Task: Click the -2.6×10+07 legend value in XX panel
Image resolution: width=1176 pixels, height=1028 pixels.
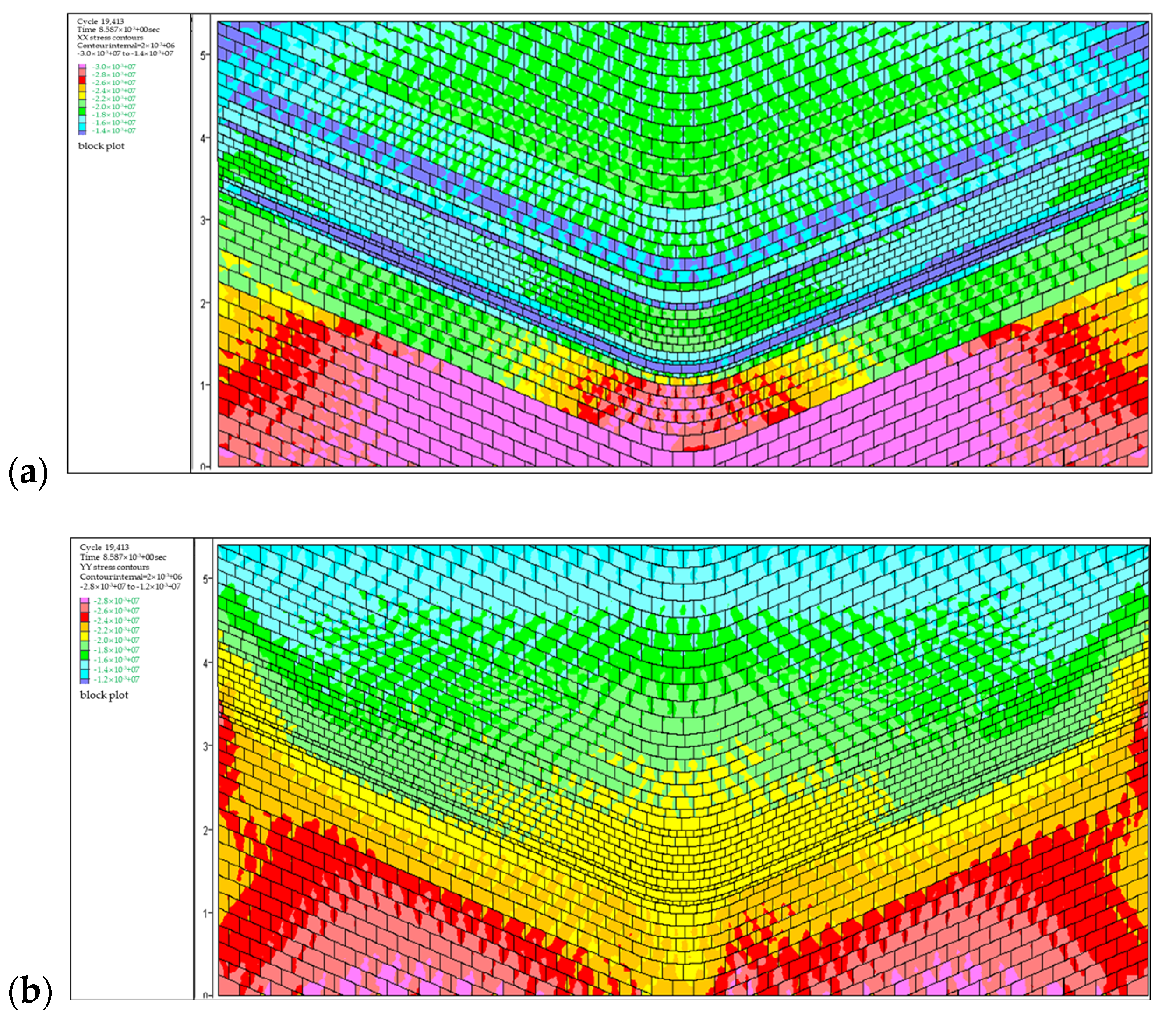Action: [114, 83]
